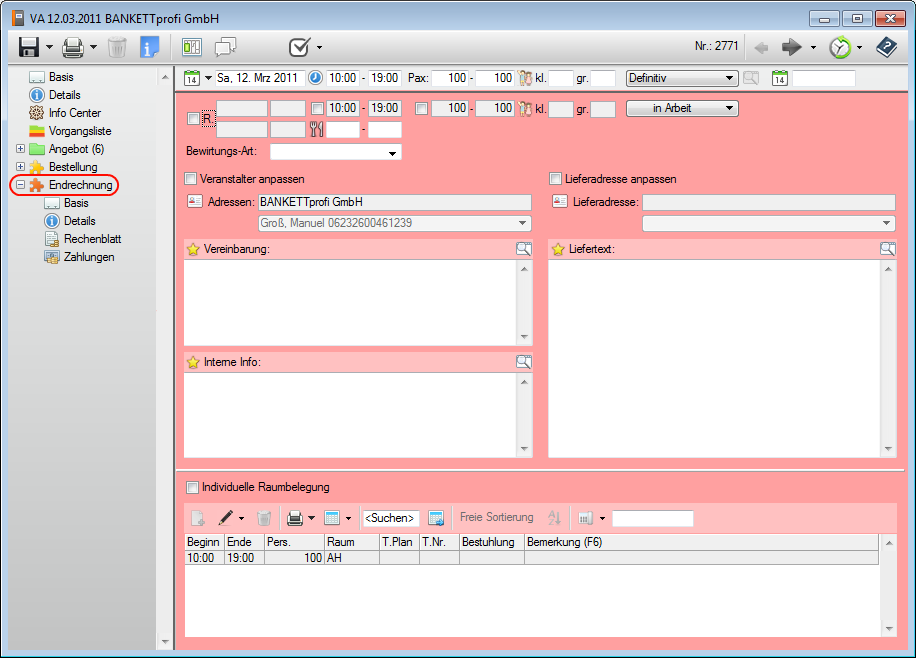Click the help book icon
Screen dimensions: 916x658
pos(886,47)
